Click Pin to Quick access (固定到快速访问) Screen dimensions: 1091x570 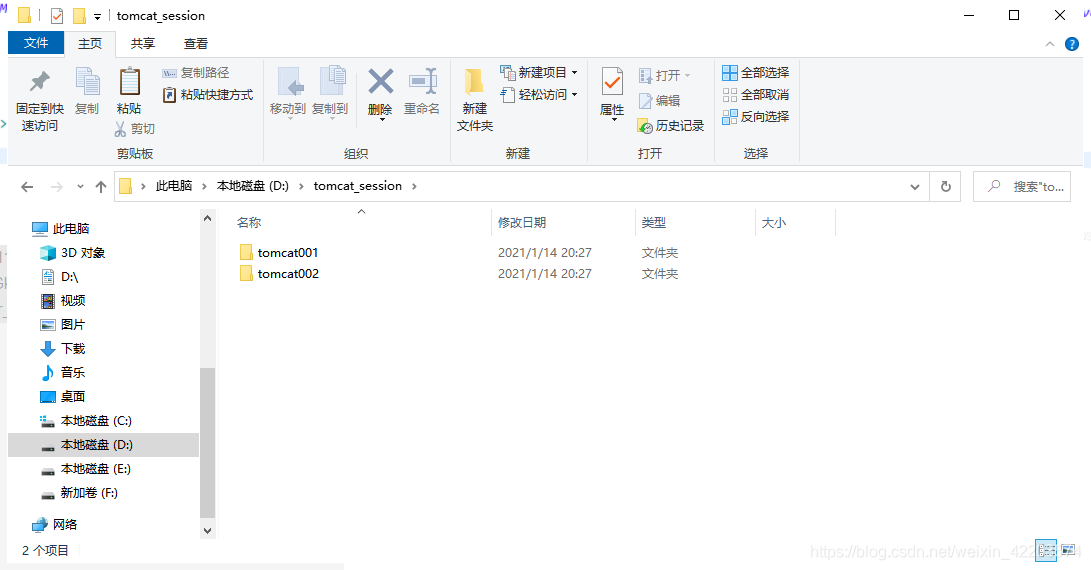click(x=40, y=101)
